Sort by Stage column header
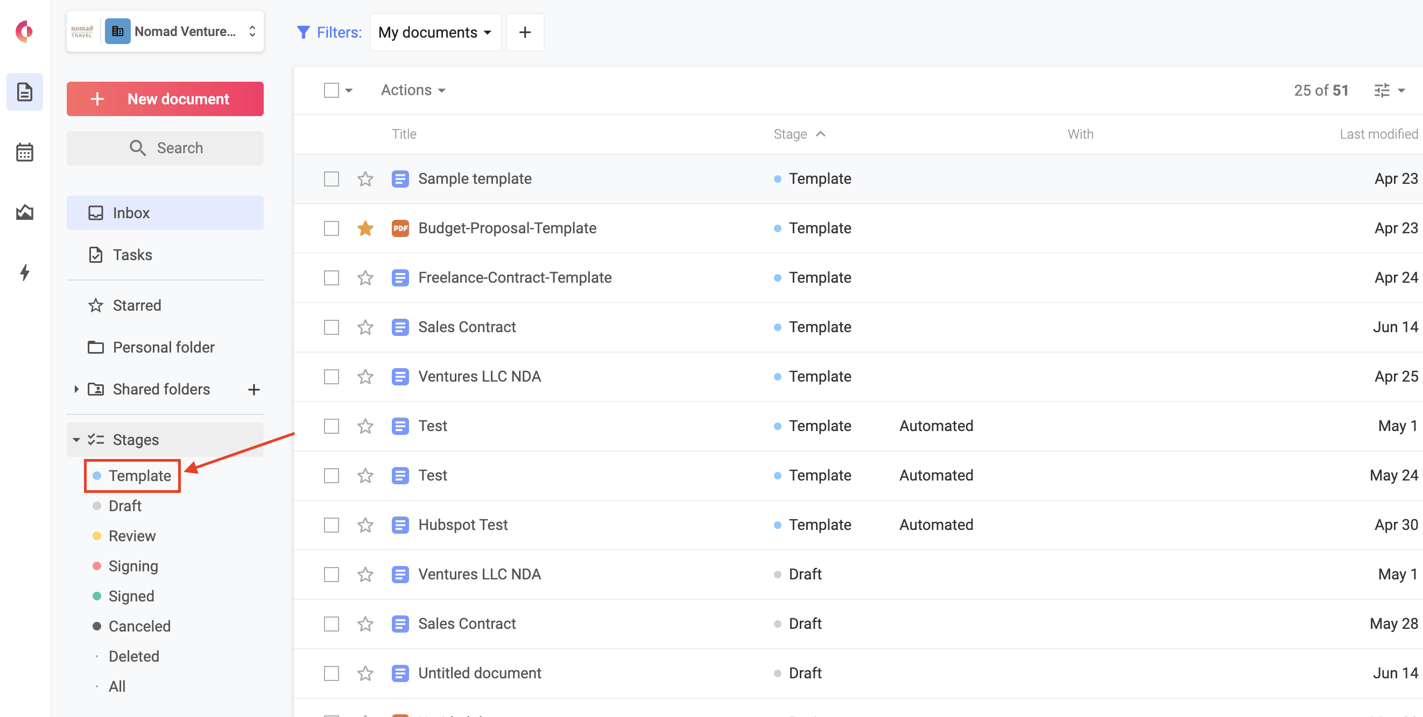The image size is (1423, 717). click(799, 134)
